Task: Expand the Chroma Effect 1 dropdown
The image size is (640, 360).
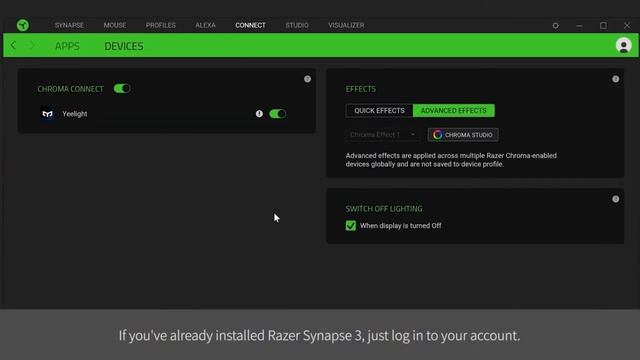Action: point(382,135)
